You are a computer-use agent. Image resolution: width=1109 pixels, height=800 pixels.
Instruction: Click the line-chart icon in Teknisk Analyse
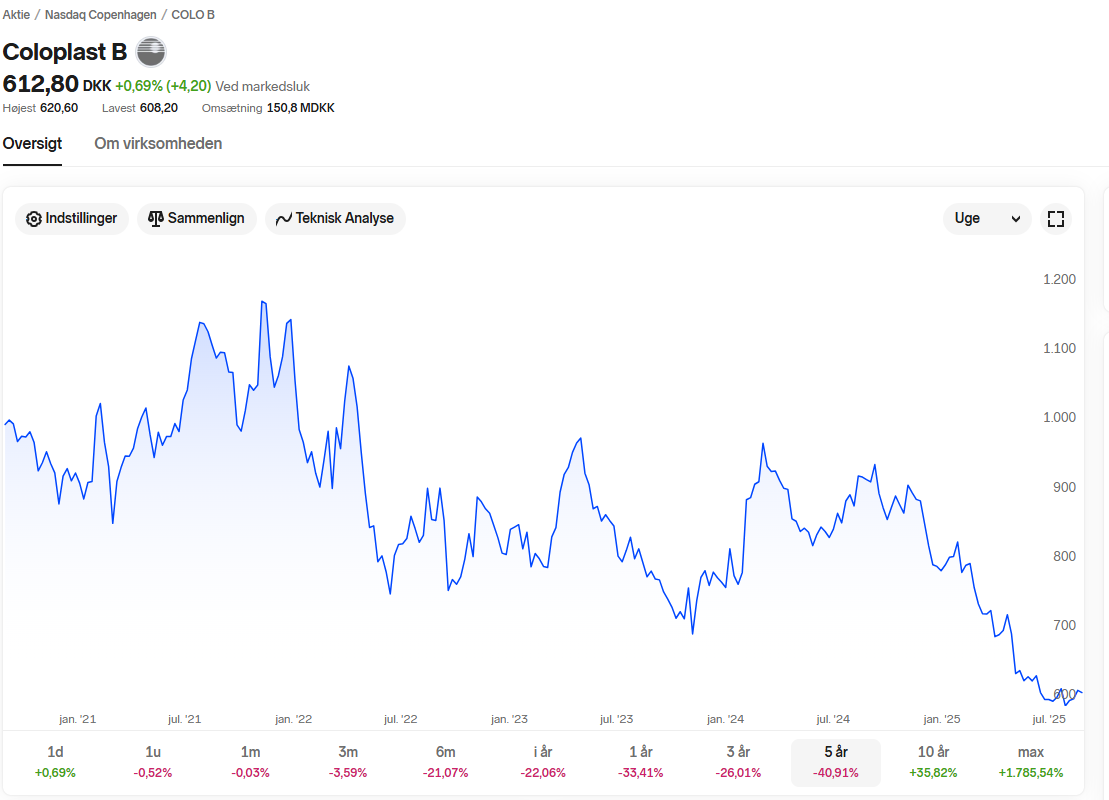(284, 219)
